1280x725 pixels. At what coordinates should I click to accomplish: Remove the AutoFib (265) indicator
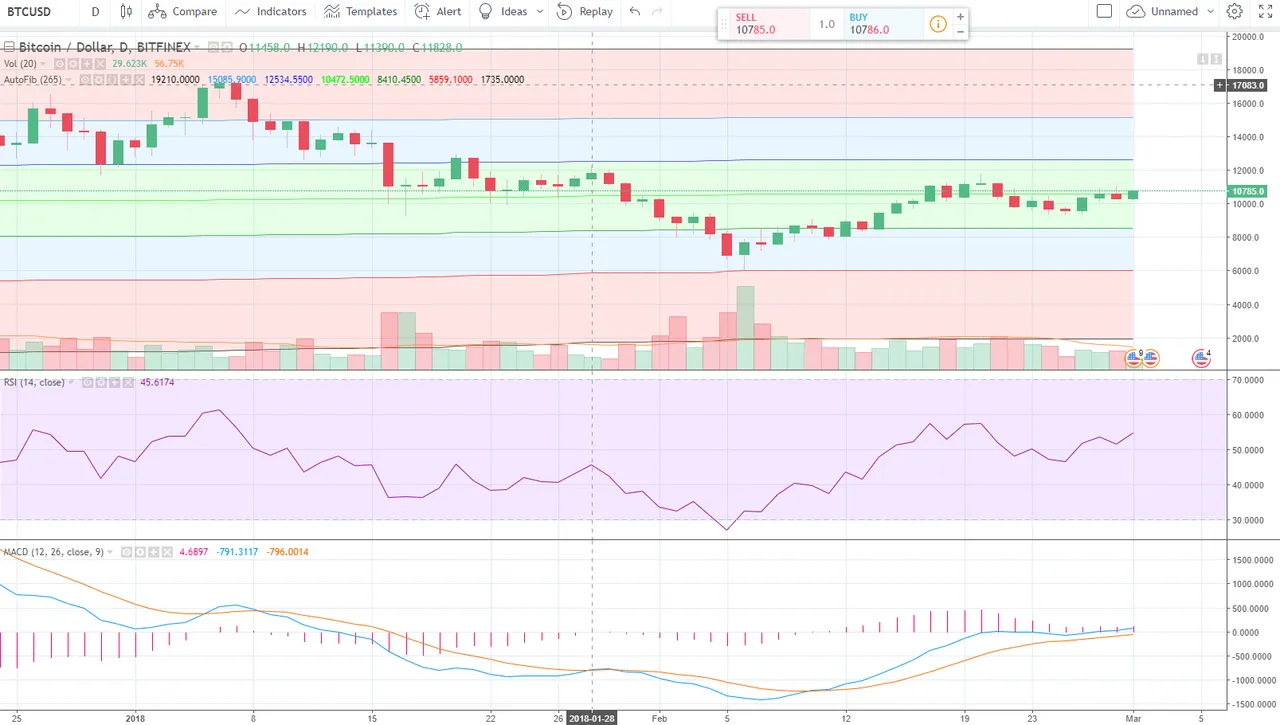point(138,80)
